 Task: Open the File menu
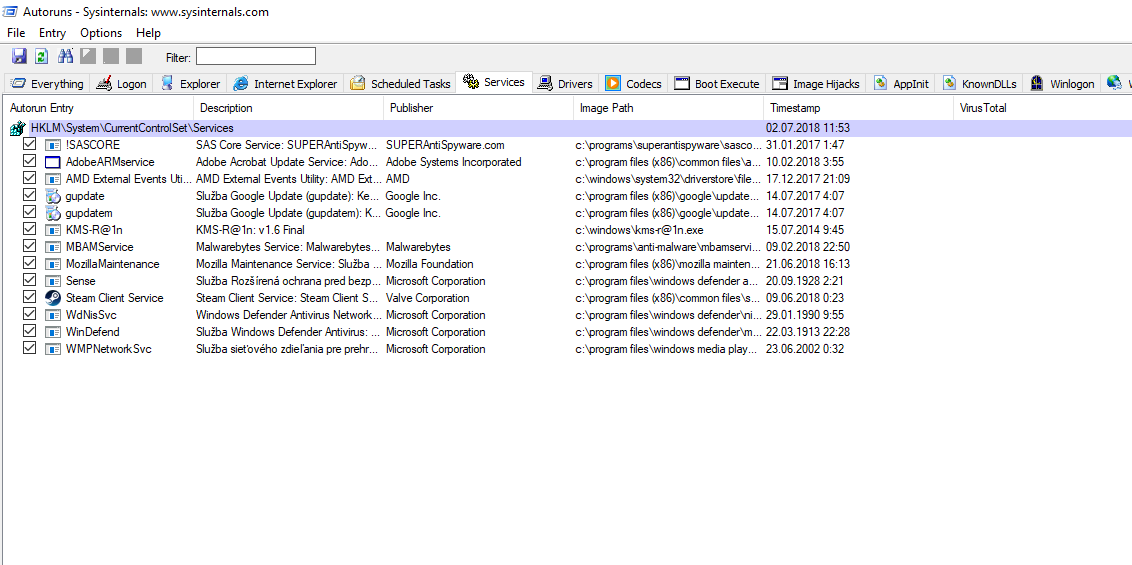pos(16,33)
